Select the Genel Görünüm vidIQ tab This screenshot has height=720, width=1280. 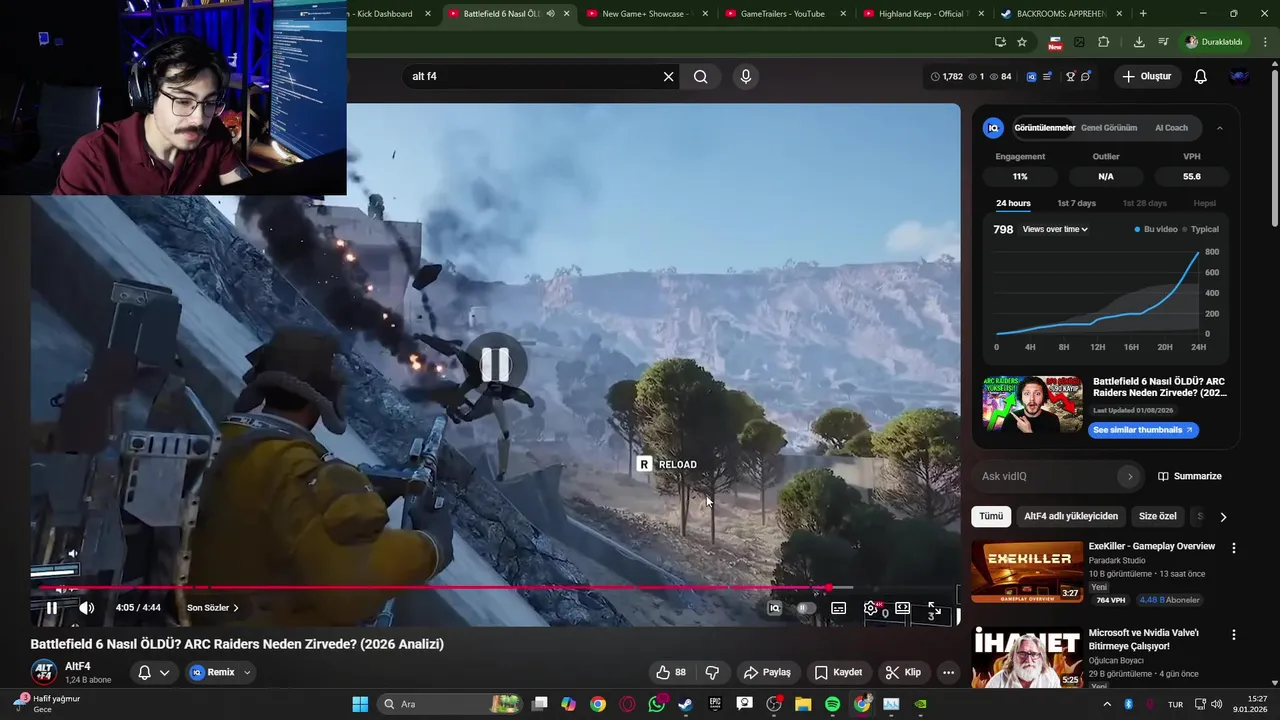pos(1109,128)
